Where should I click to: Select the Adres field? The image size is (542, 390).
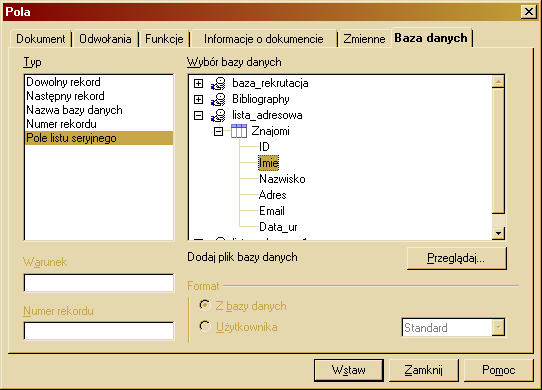272,195
